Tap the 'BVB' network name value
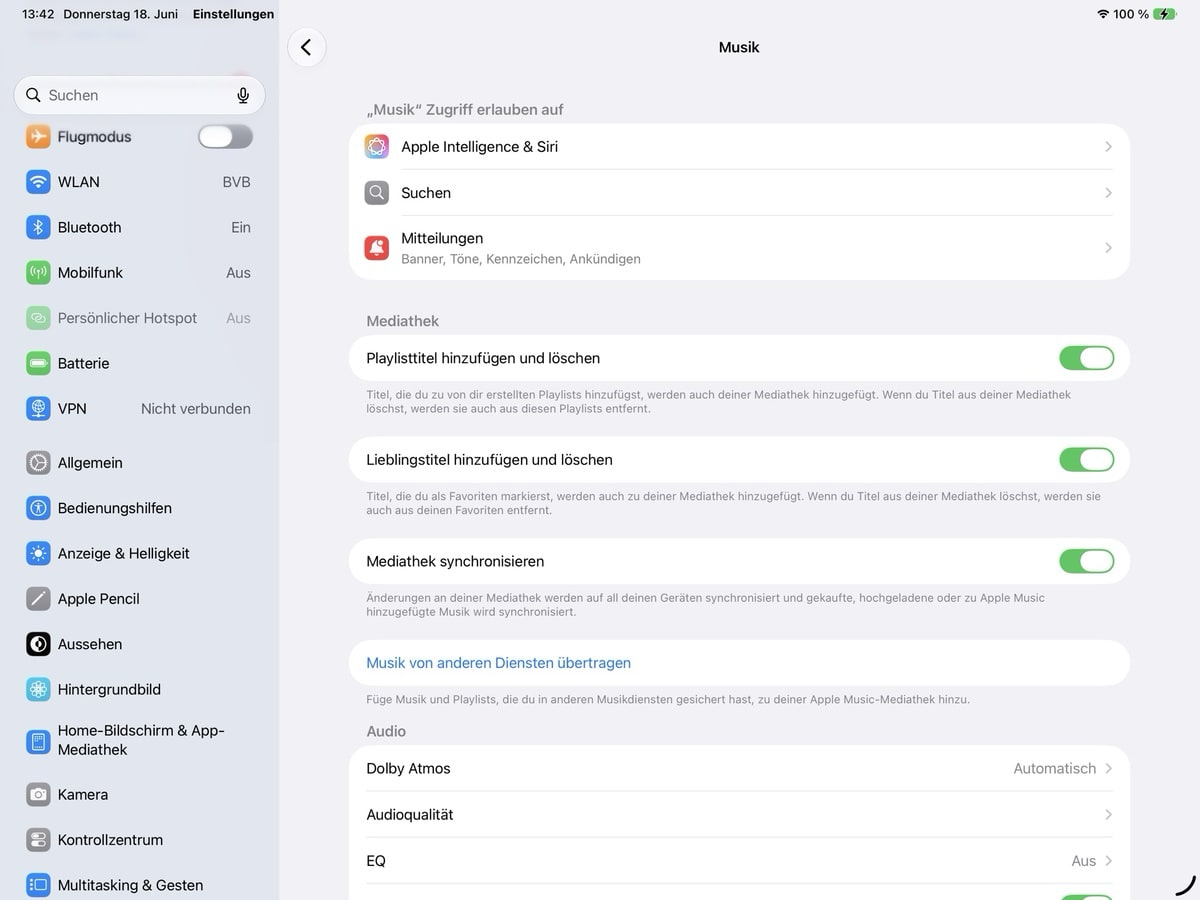Viewport: 1200px width, 900px height. [x=236, y=182]
